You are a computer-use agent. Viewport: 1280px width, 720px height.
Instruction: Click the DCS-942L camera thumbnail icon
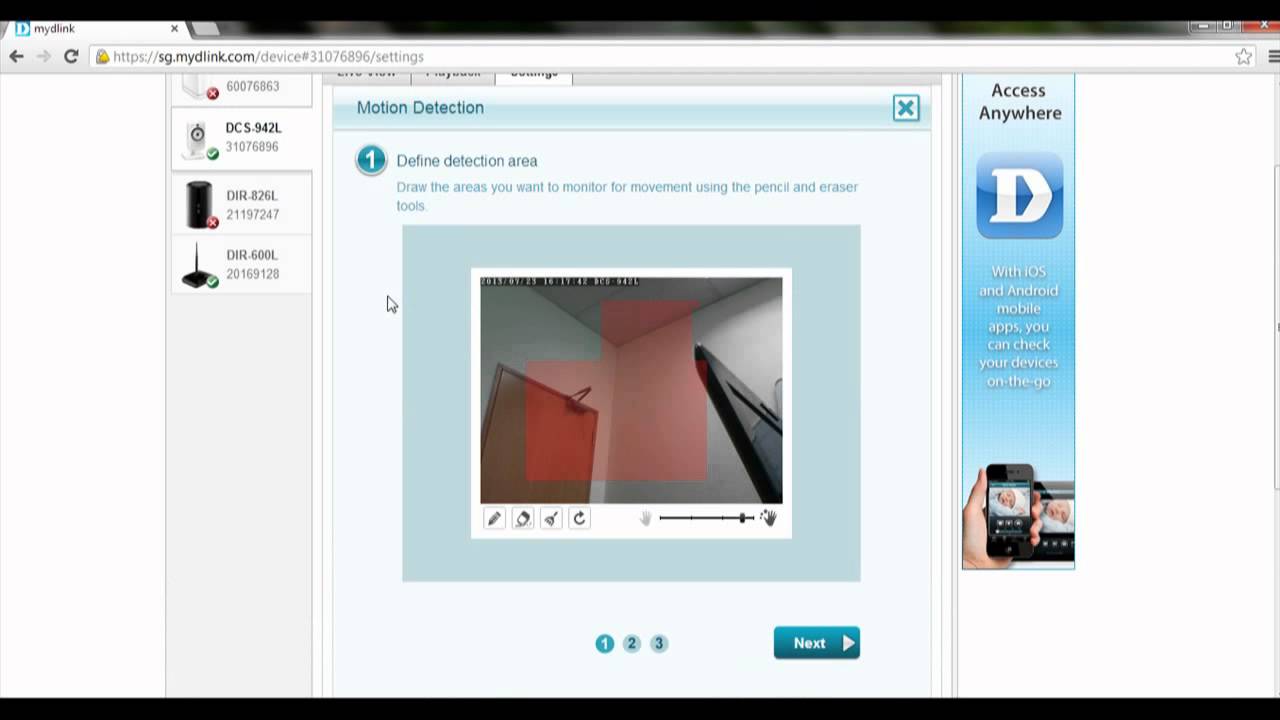(x=198, y=138)
